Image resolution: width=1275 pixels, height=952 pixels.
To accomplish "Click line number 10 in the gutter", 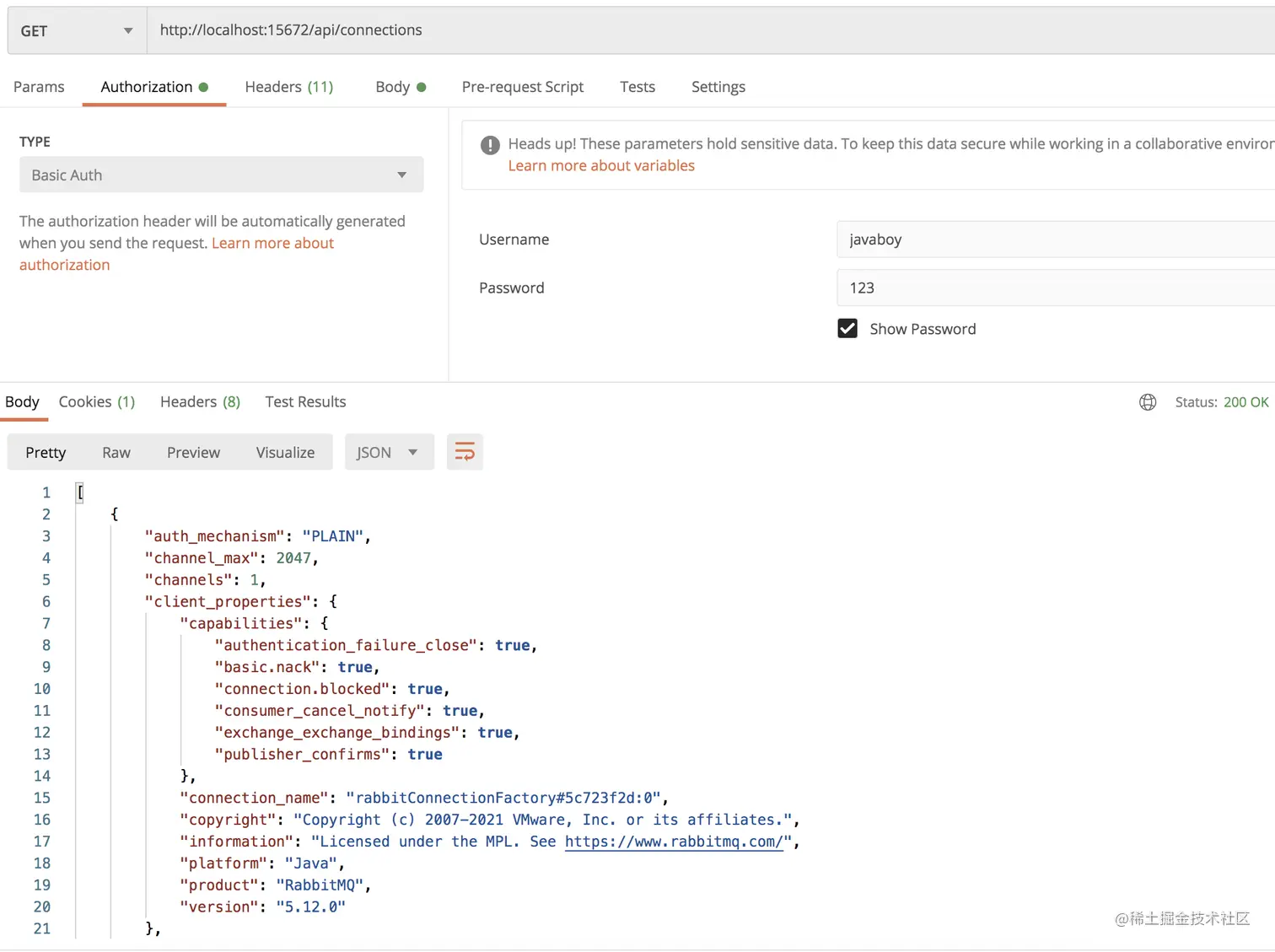I will click(42, 689).
